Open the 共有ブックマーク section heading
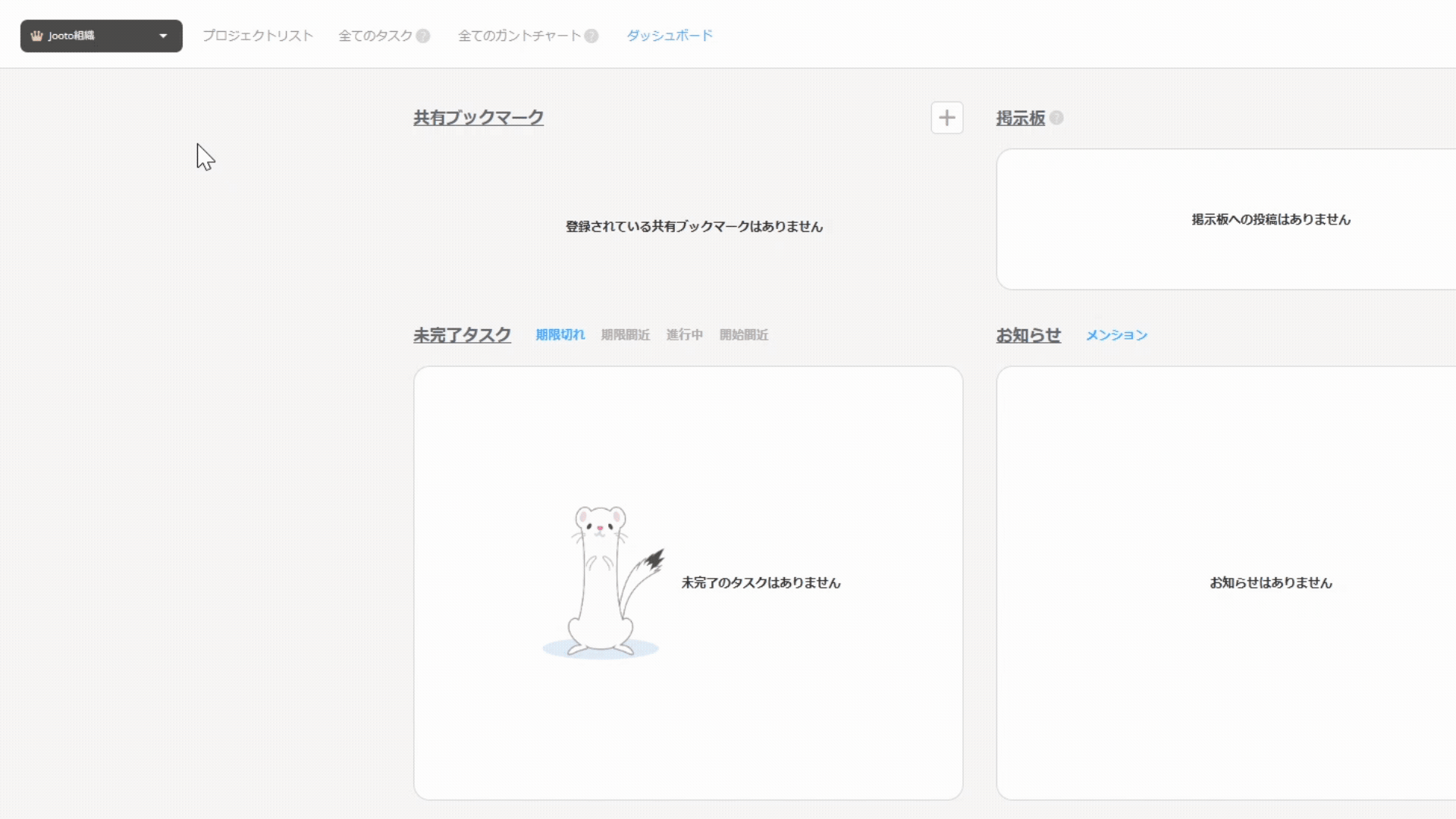 coord(479,118)
